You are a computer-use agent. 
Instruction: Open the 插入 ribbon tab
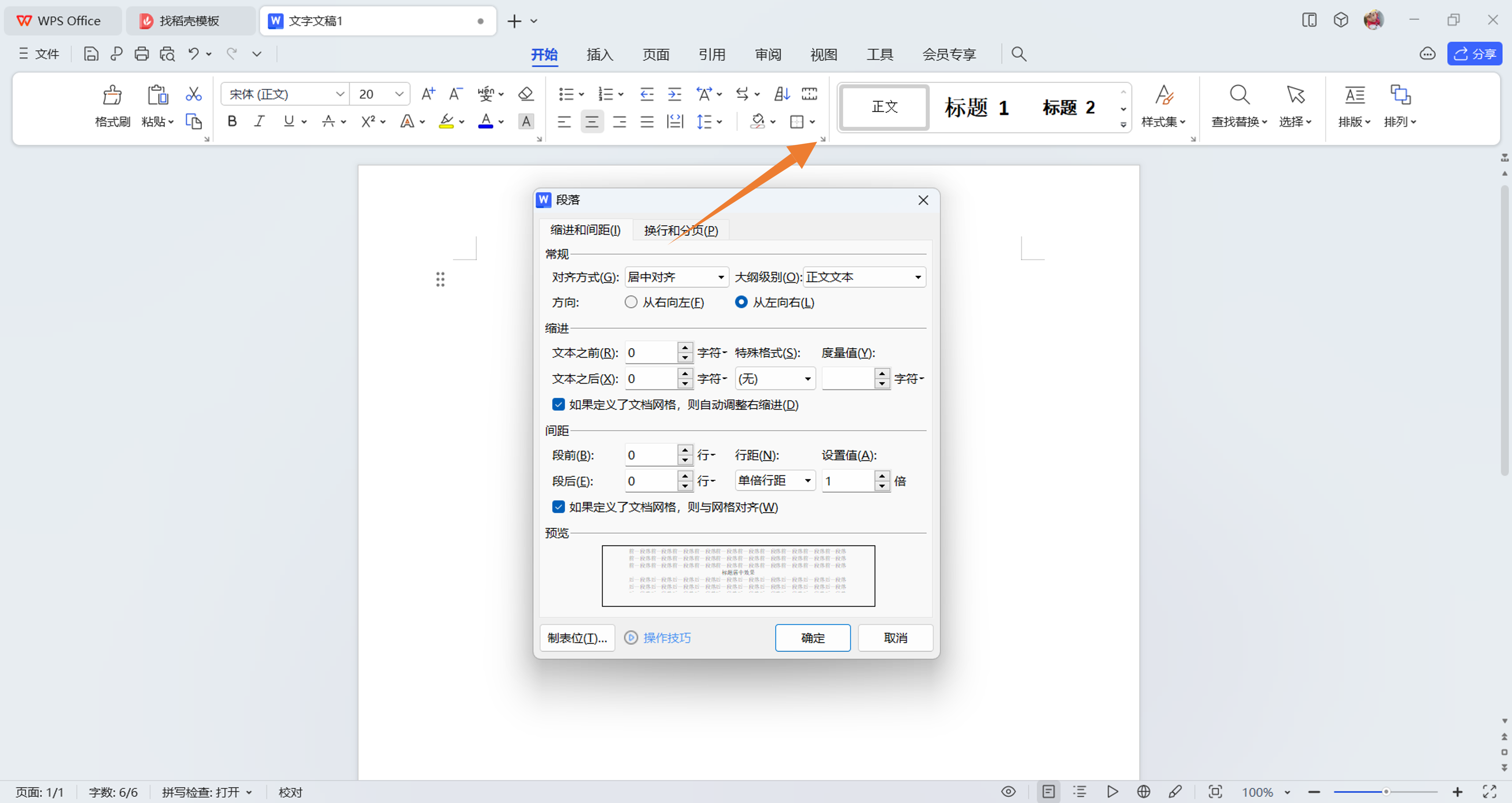599,55
